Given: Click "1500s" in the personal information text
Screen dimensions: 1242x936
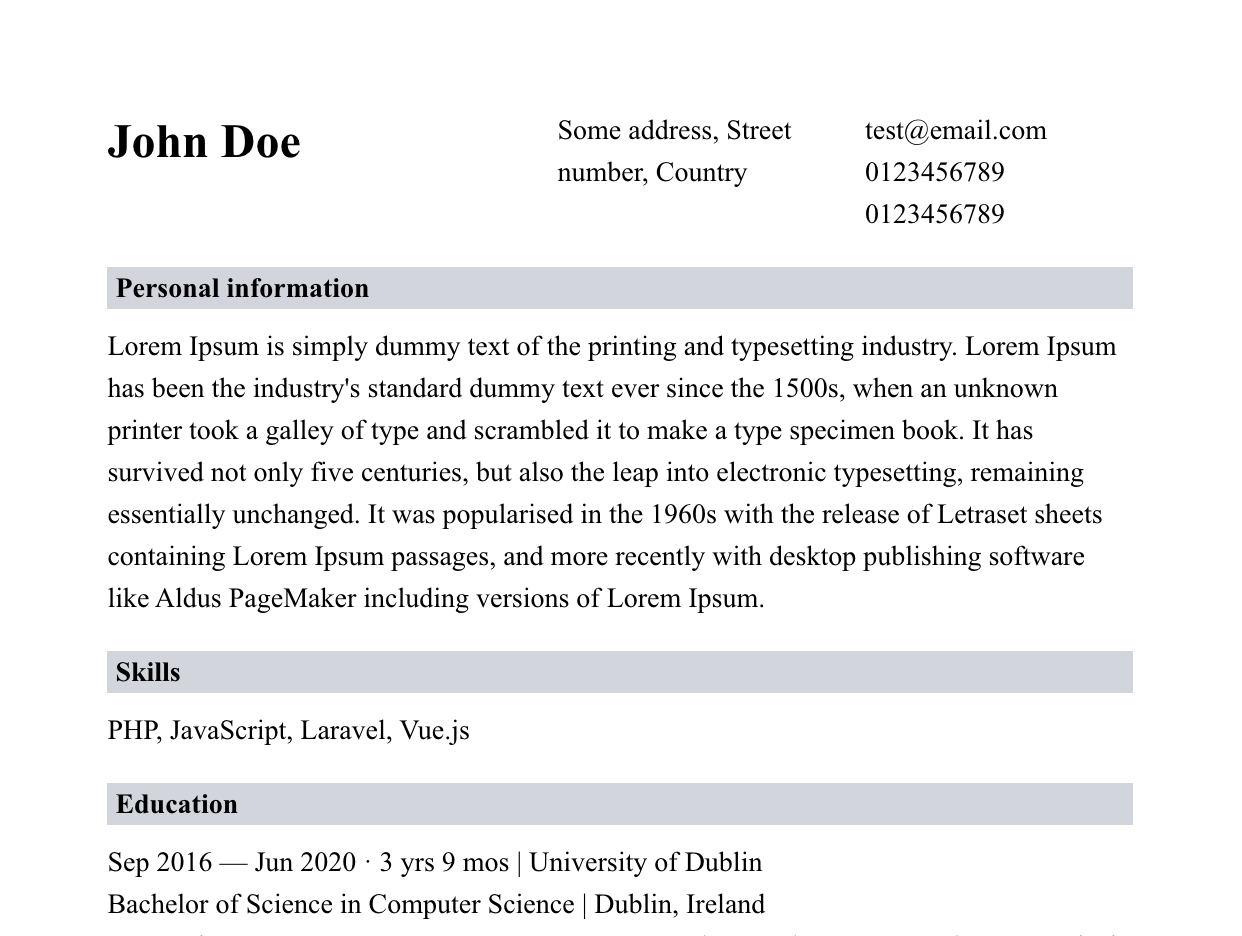Looking at the screenshot, I should (805, 389).
